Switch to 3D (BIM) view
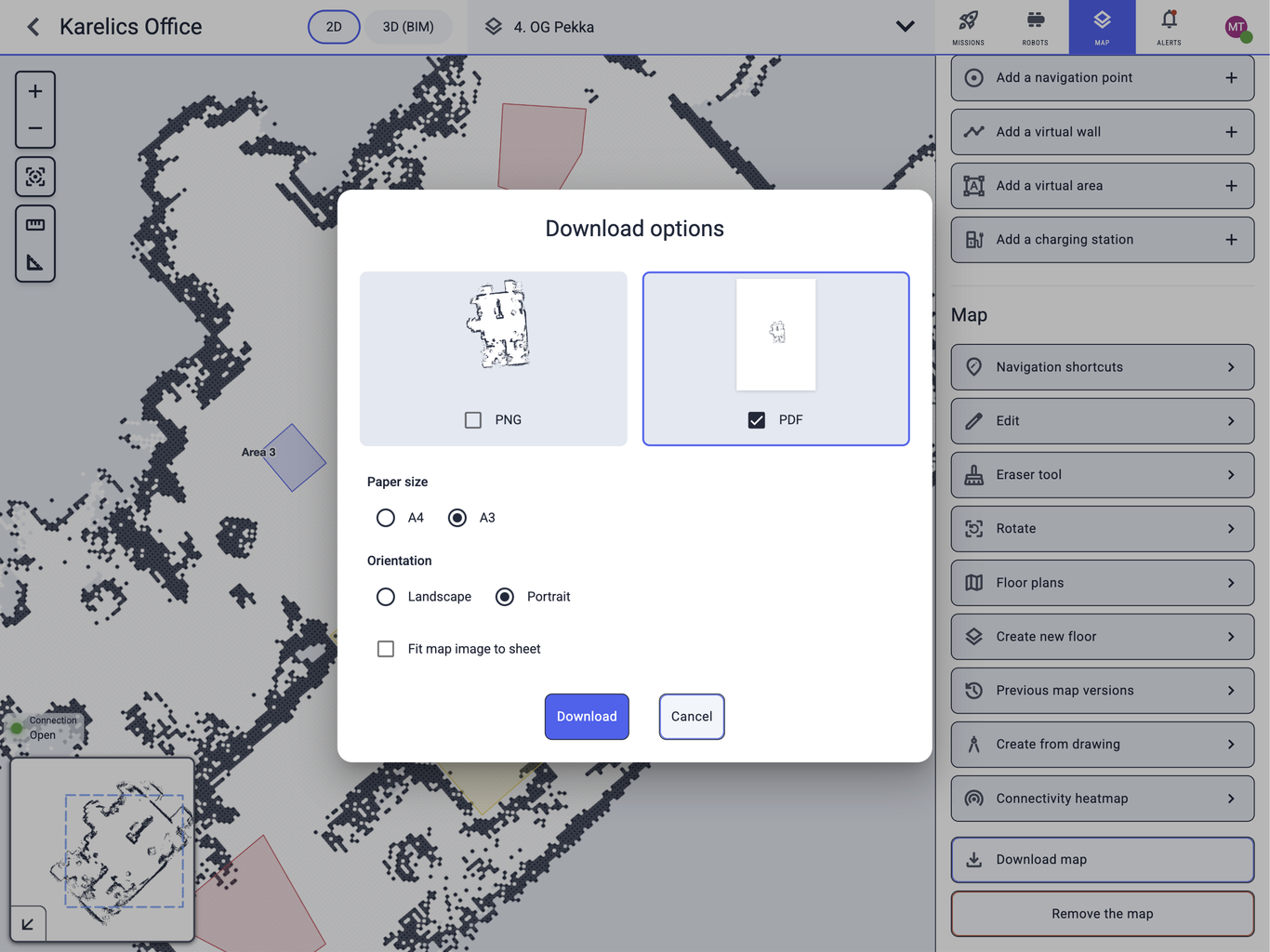The width and height of the screenshot is (1270, 952). [408, 27]
